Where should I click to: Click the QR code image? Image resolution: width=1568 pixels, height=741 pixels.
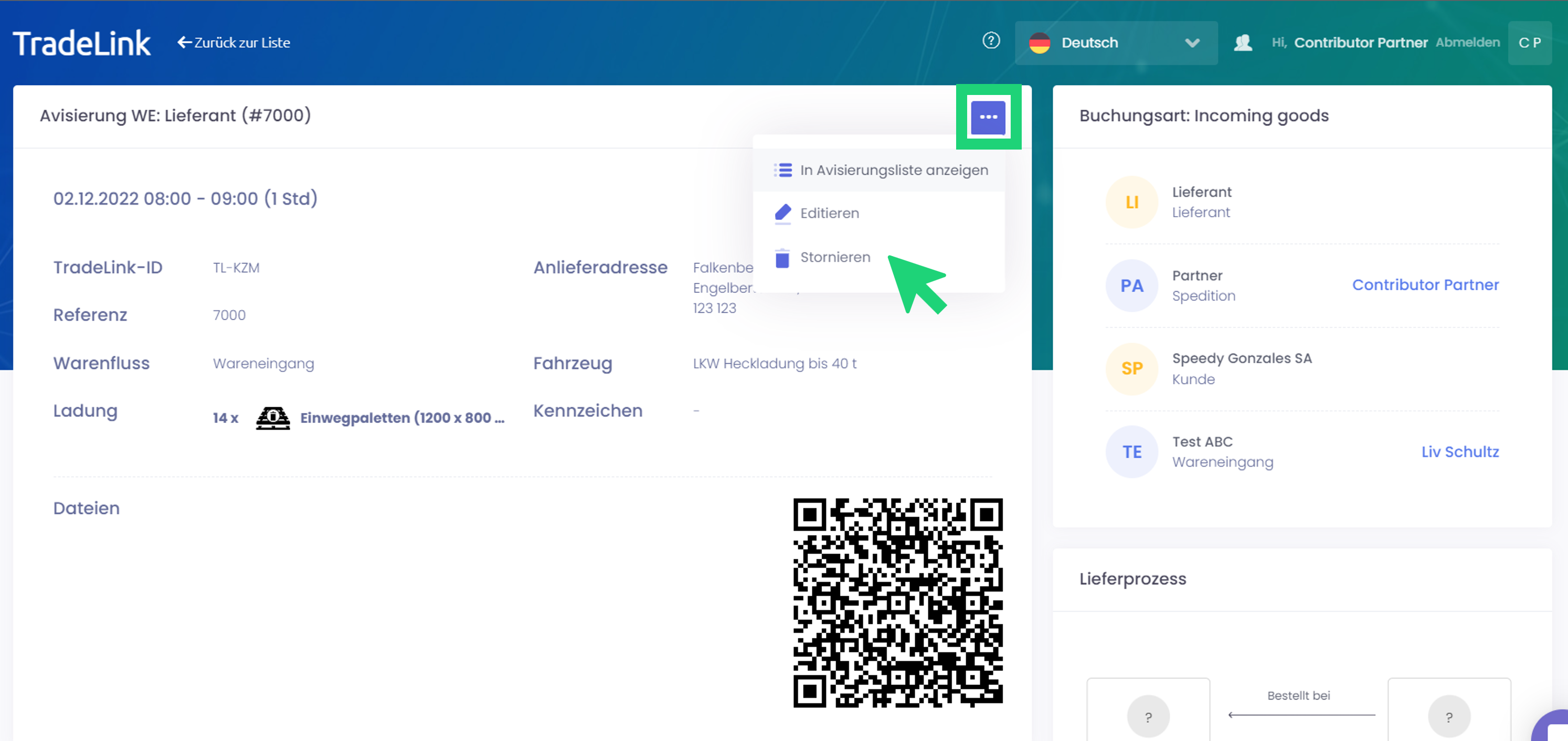pyautogui.click(x=897, y=602)
